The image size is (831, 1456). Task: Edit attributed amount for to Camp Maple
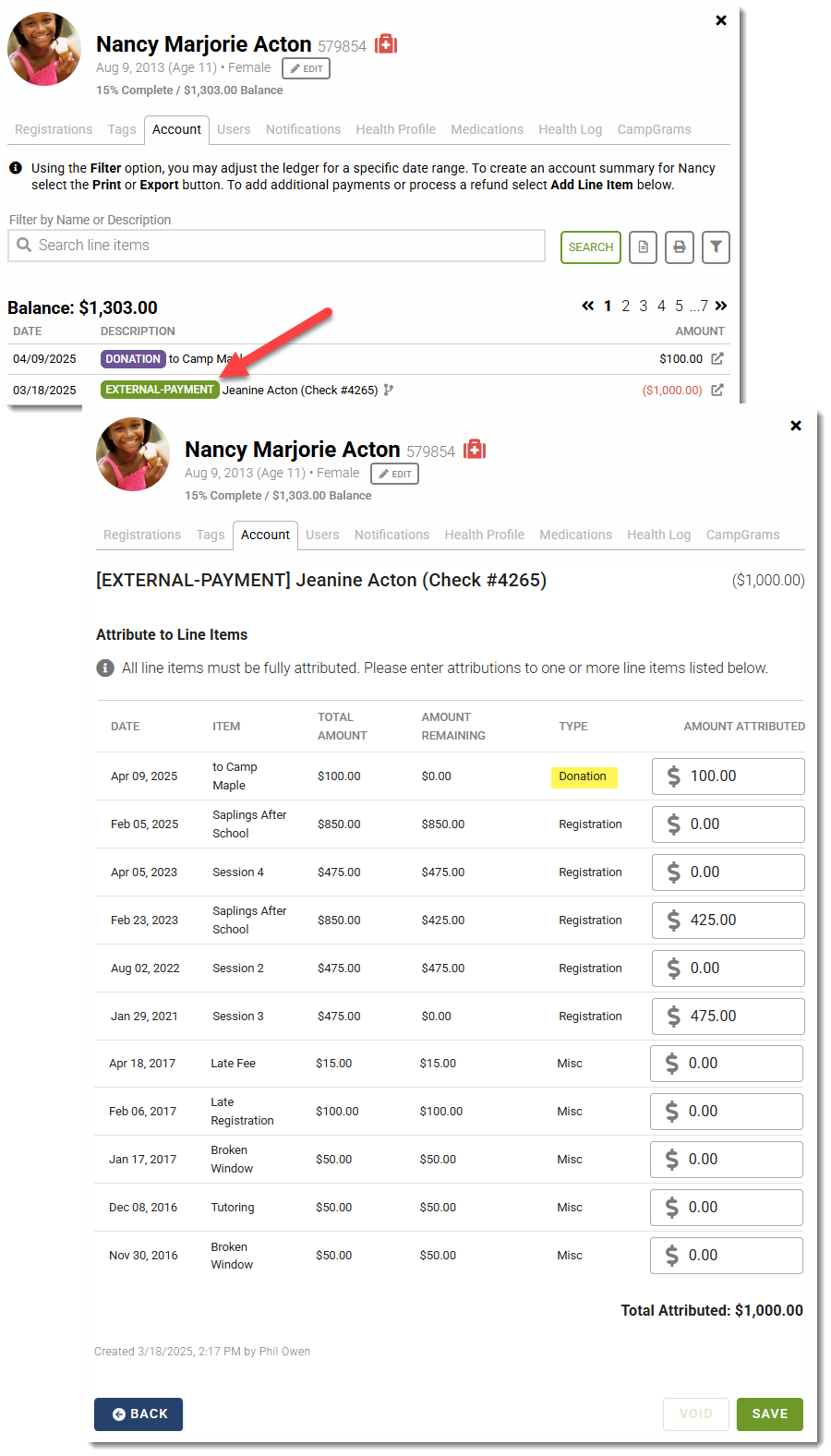click(x=729, y=776)
